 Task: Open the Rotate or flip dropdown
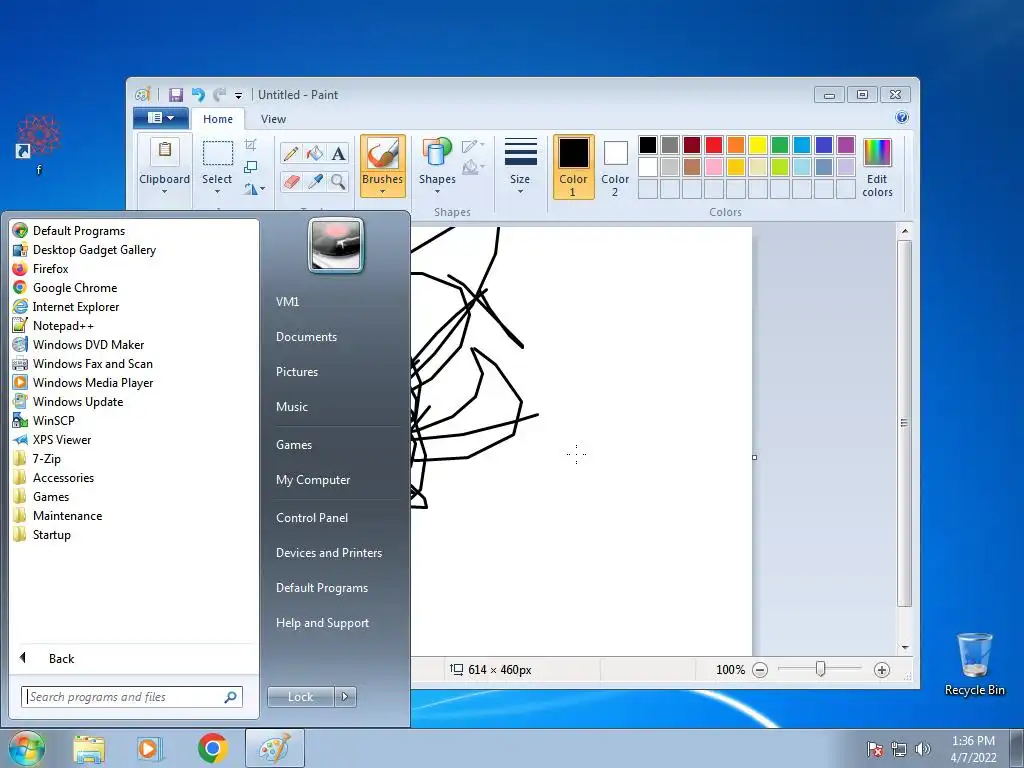(x=254, y=189)
